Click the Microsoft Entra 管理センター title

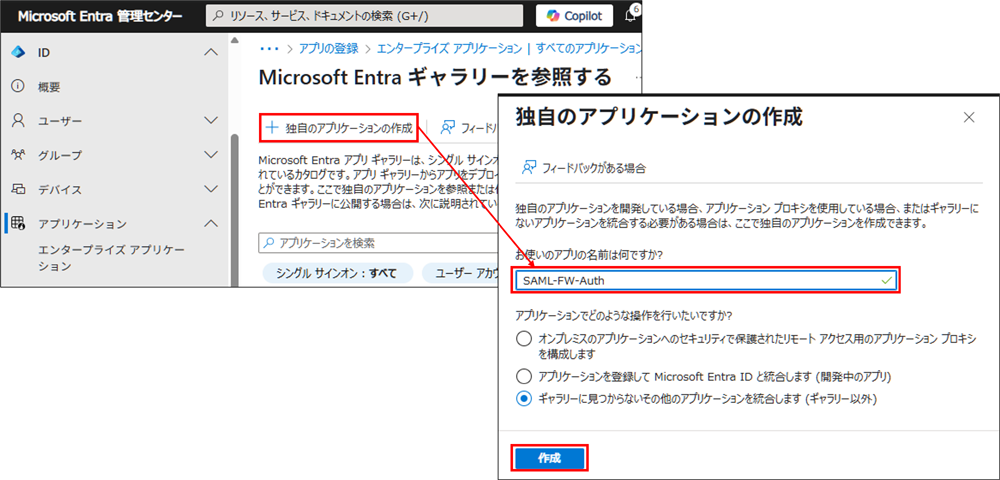99,17
